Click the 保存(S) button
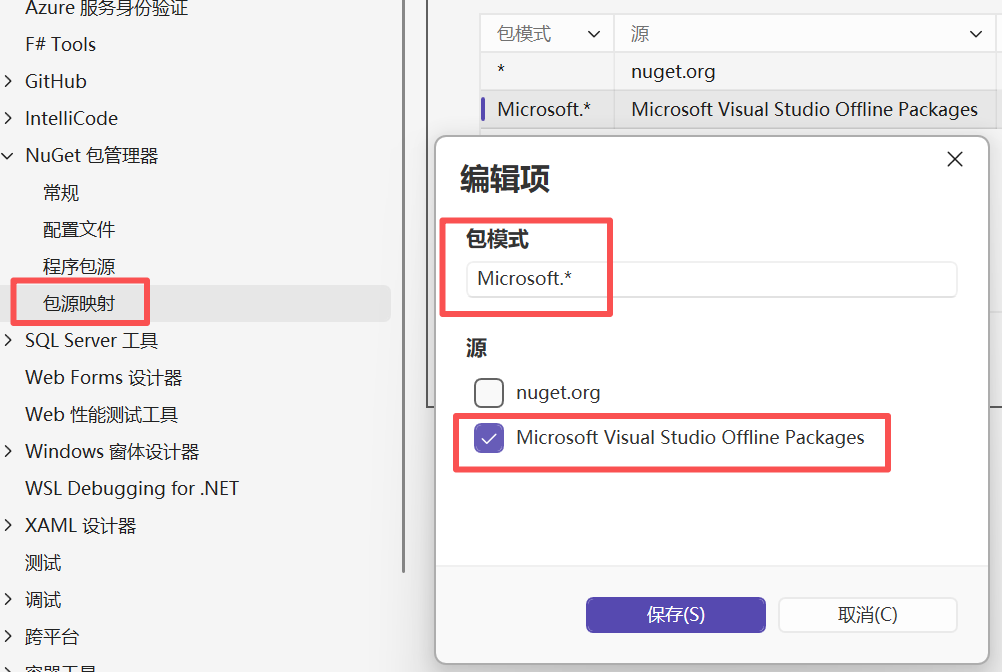The width and height of the screenshot is (1002, 672). pos(675,615)
